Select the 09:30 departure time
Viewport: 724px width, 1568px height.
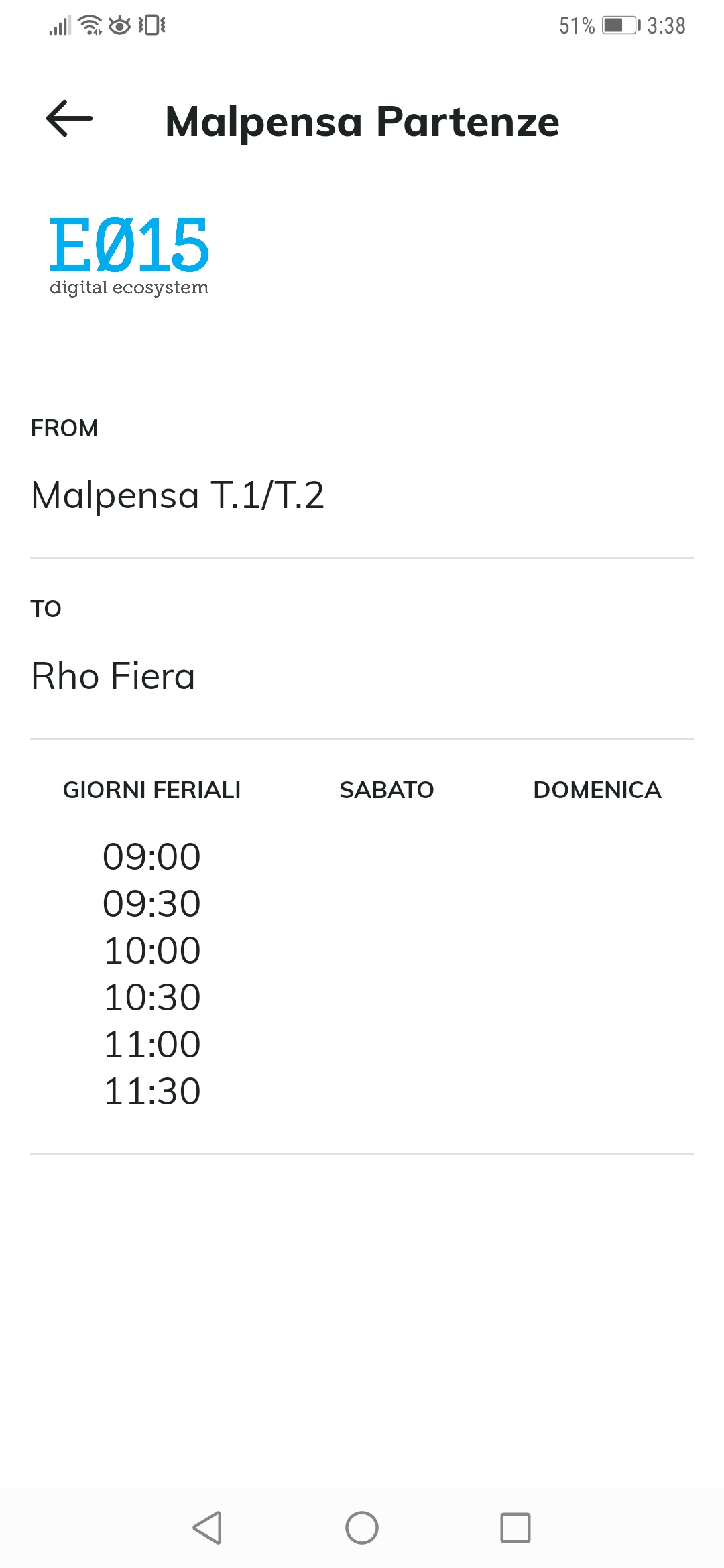[152, 903]
